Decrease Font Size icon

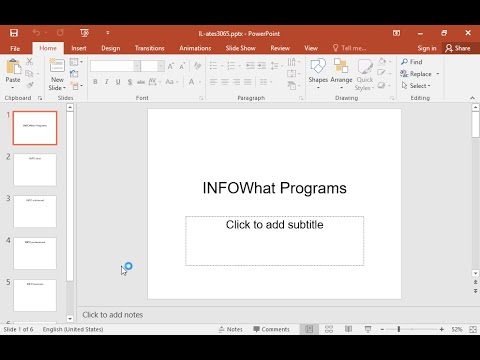(x=182, y=66)
